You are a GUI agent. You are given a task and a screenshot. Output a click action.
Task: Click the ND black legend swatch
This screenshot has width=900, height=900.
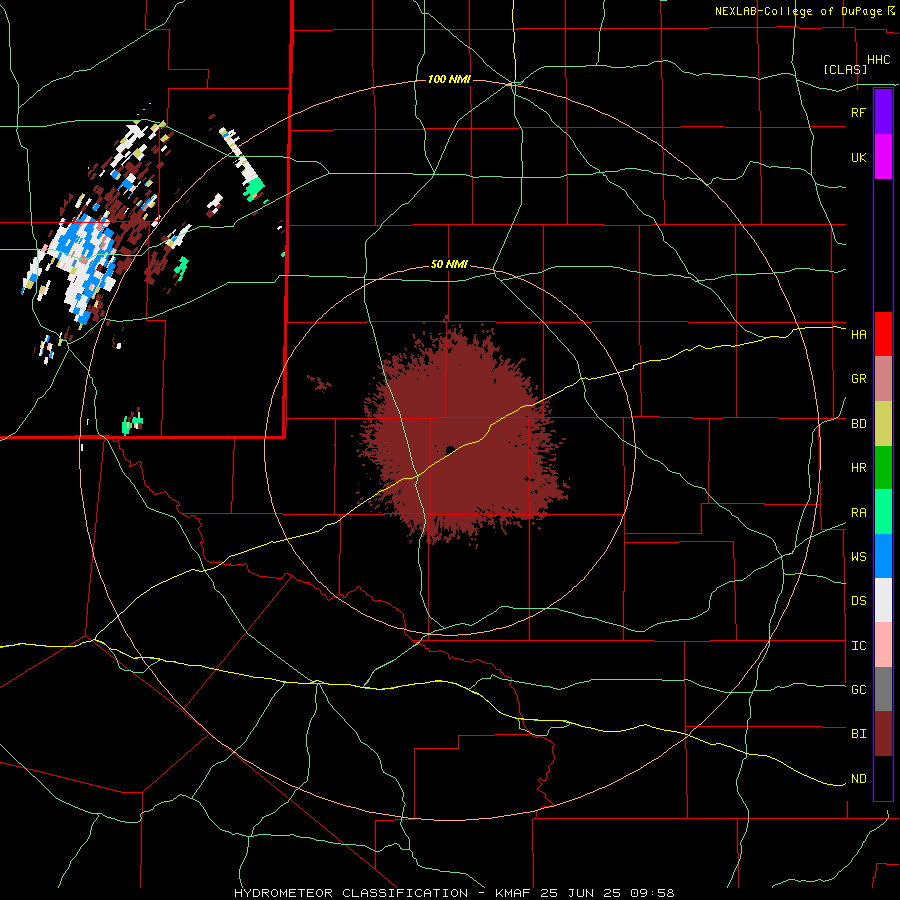883,778
